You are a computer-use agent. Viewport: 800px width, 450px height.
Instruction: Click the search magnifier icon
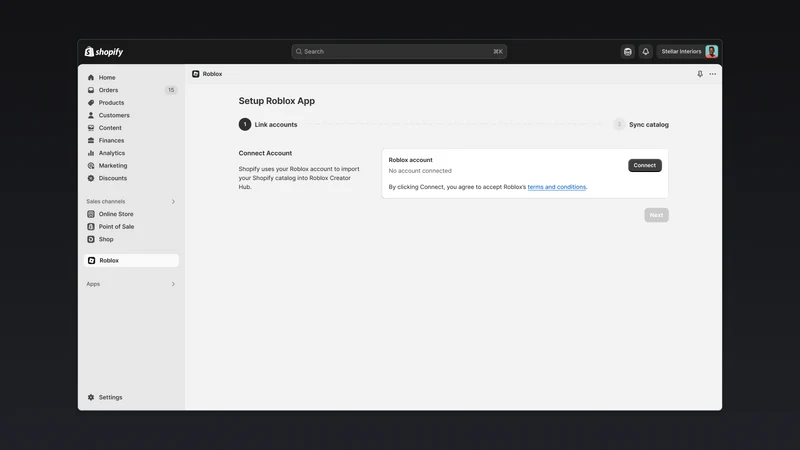[299, 52]
